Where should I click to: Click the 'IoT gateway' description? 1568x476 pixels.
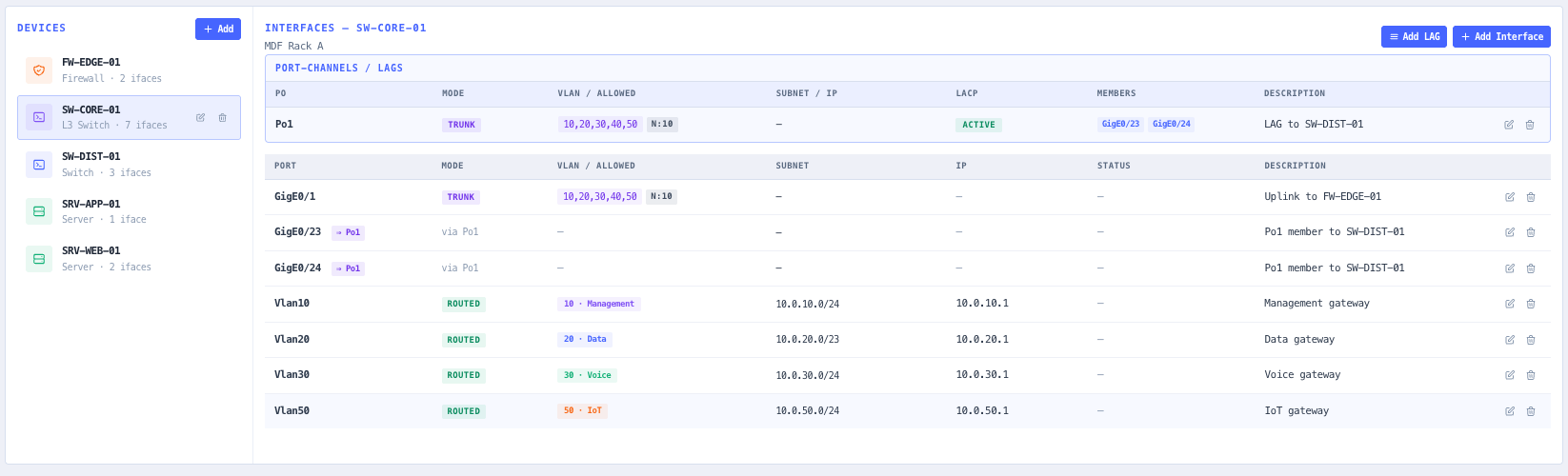pos(1297,411)
